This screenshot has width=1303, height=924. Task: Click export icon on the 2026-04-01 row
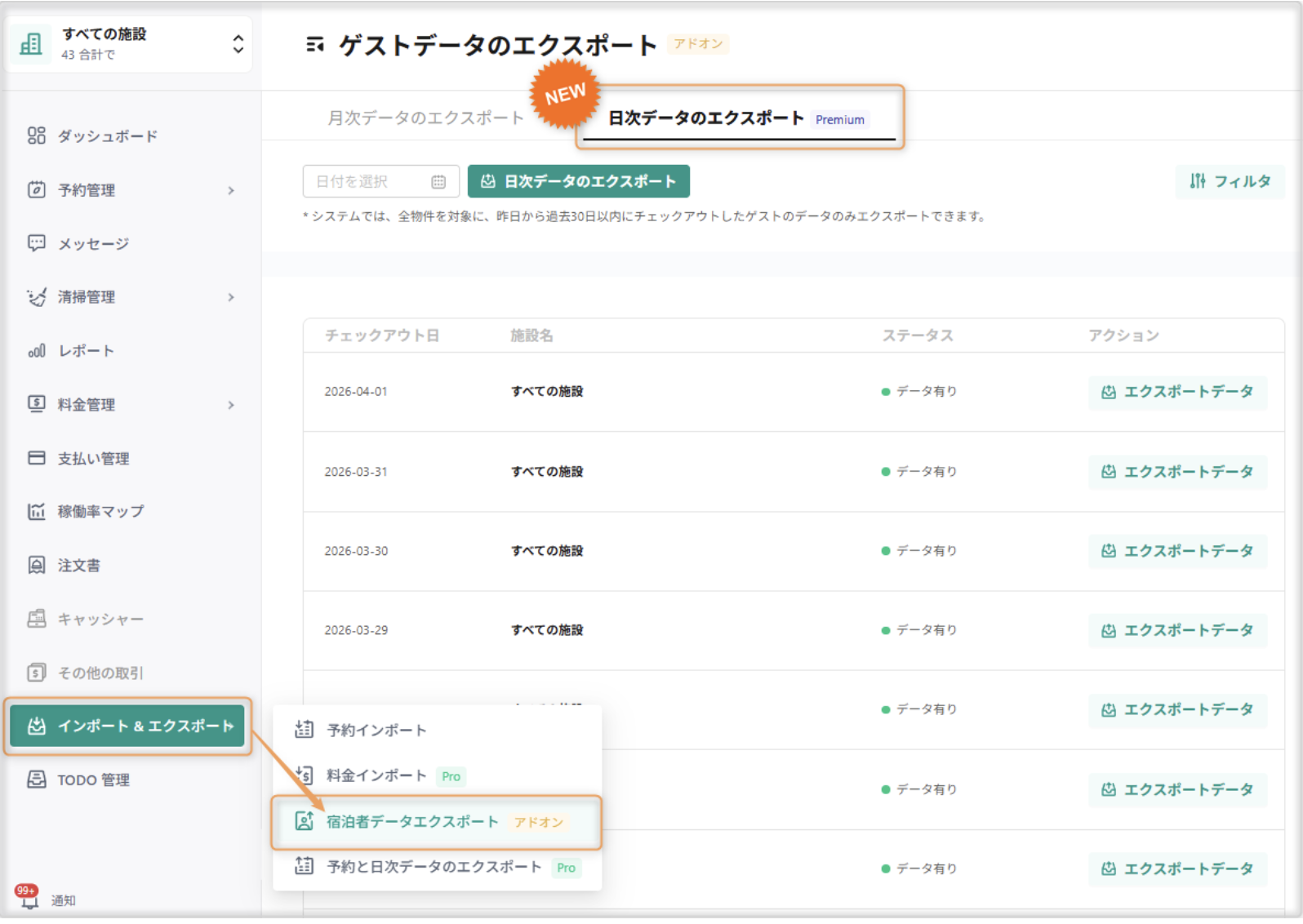click(x=1109, y=392)
